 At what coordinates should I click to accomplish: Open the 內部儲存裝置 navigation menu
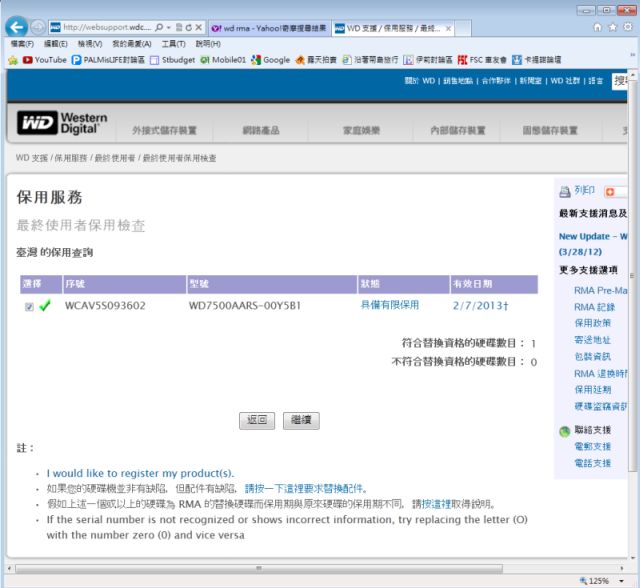point(458,131)
